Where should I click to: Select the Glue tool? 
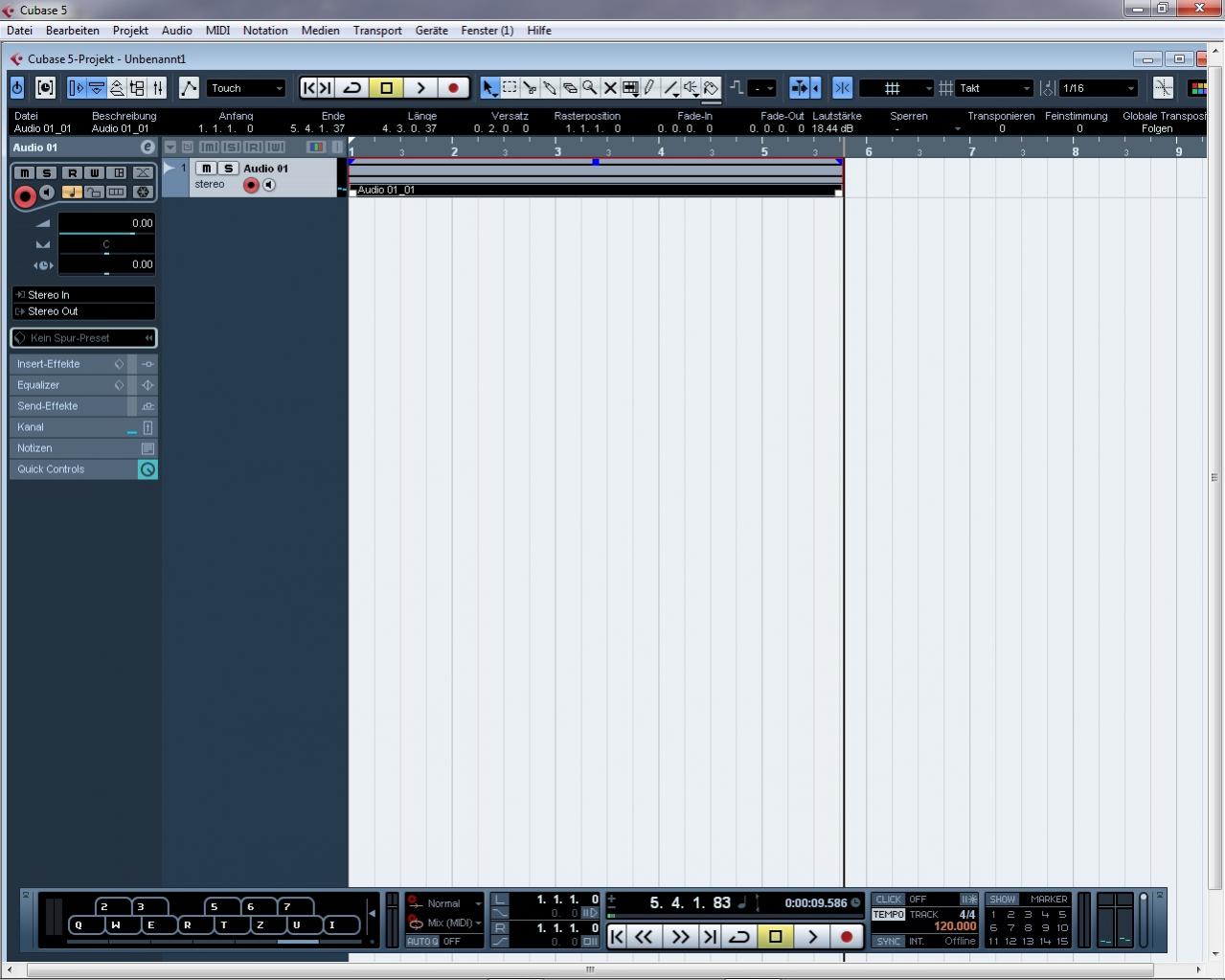[x=550, y=88]
